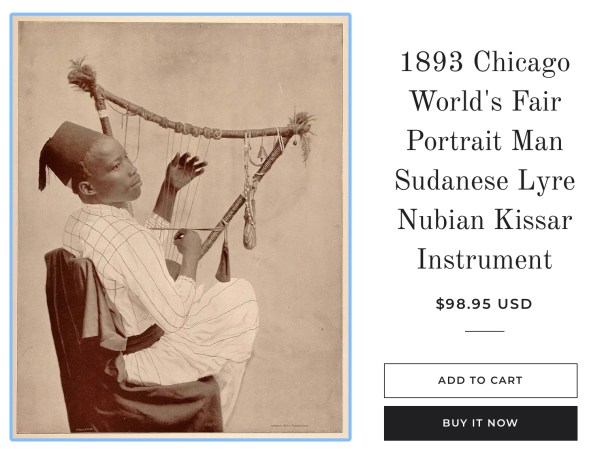
Task: Open the lyre player product photo
Action: point(181,227)
